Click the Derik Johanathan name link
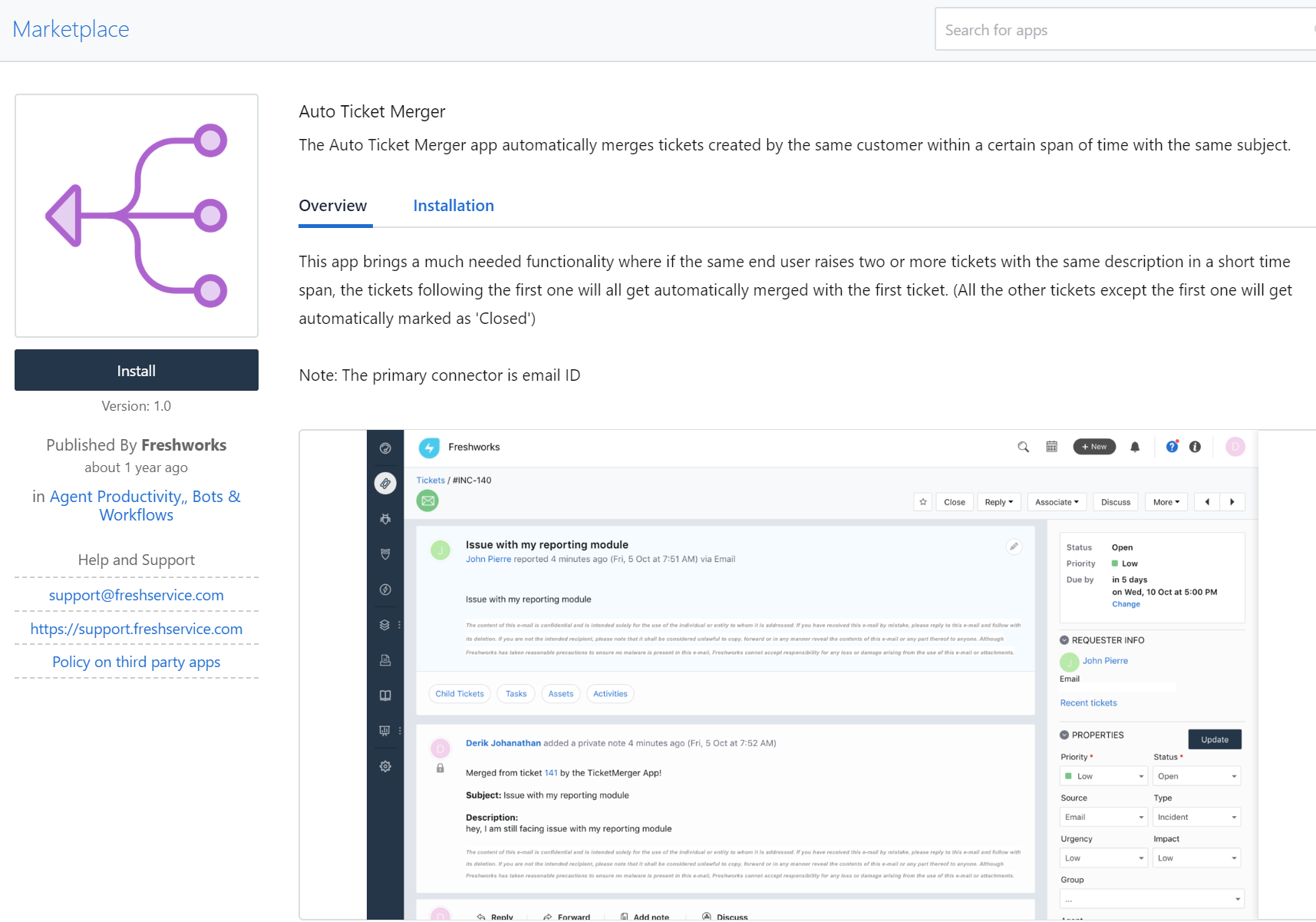The image size is (1316, 922). pos(503,743)
